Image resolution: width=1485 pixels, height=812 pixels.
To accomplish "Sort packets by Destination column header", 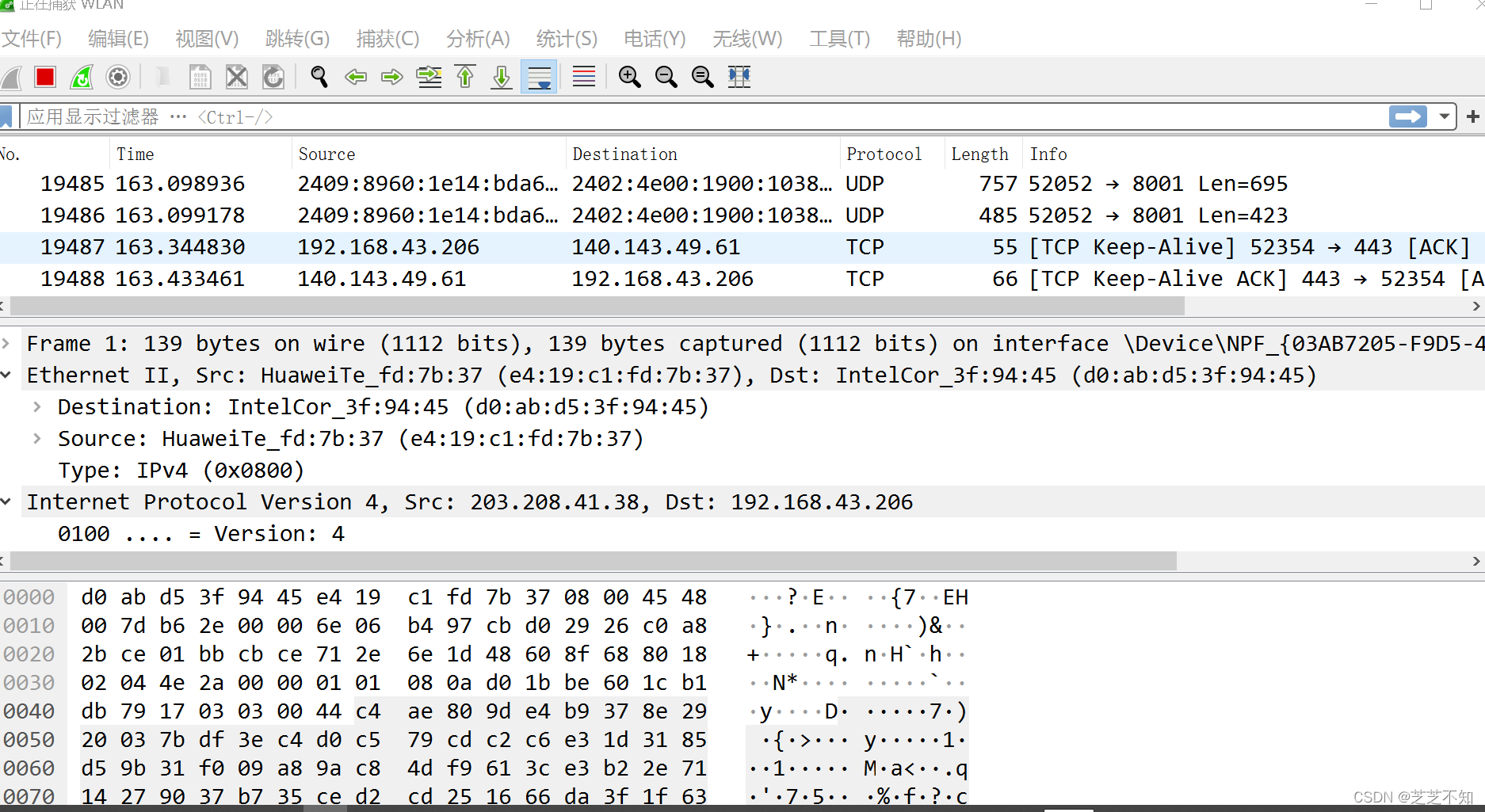I will point(703,154).
